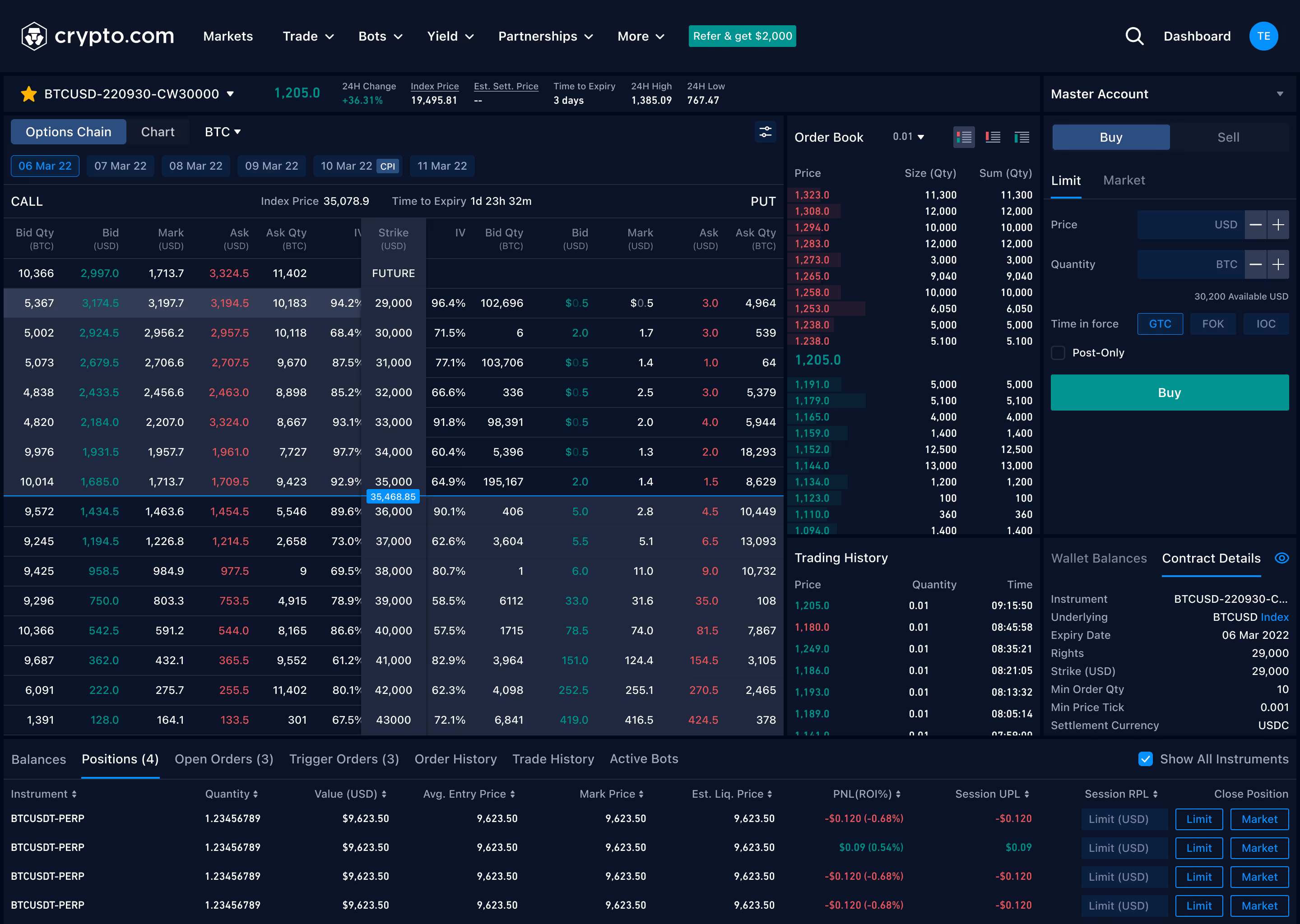The image size is (1300, 924).
Task: Click Market close button in first position row
Action: click(1259, 819)
